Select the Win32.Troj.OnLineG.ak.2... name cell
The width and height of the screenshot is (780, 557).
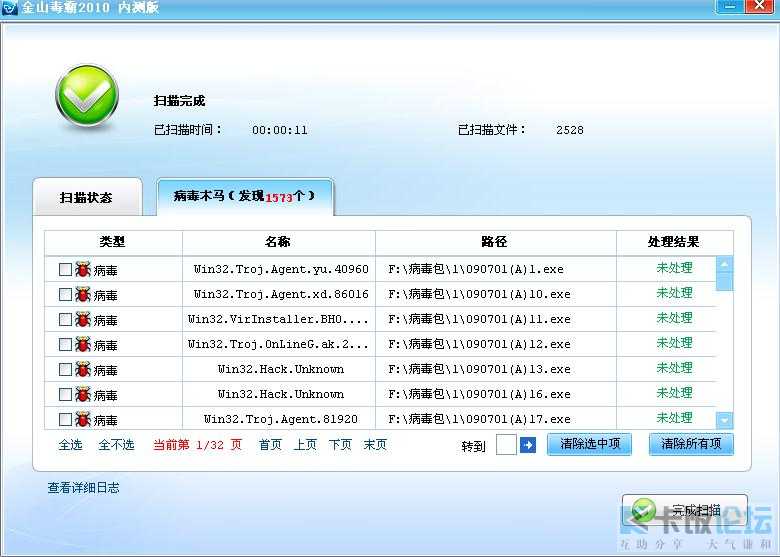coord(278,344)
